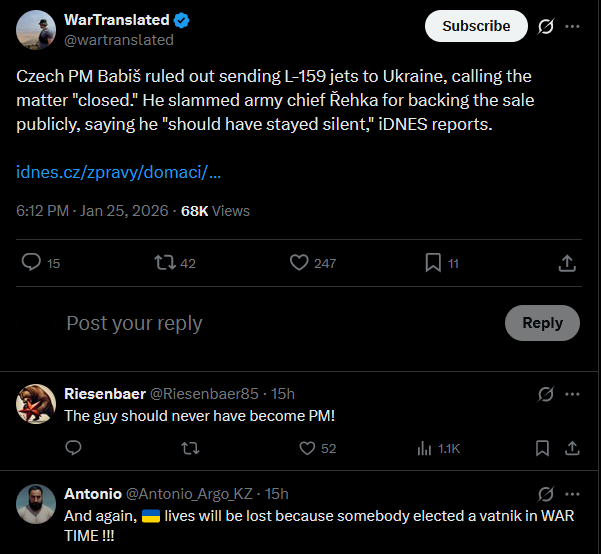The width and height of the screenshot is (601, 554).
Task: Subscribe to WarTranslated
Action: click(x=476, y=26)
